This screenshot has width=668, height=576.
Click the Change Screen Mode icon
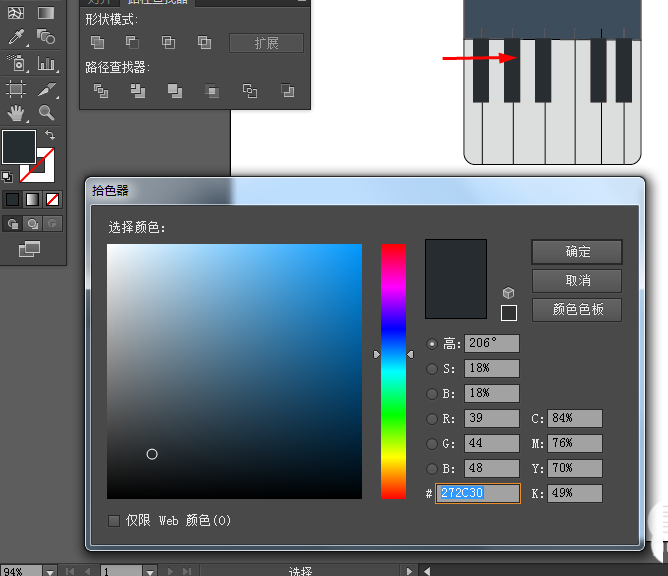point(30,248)
